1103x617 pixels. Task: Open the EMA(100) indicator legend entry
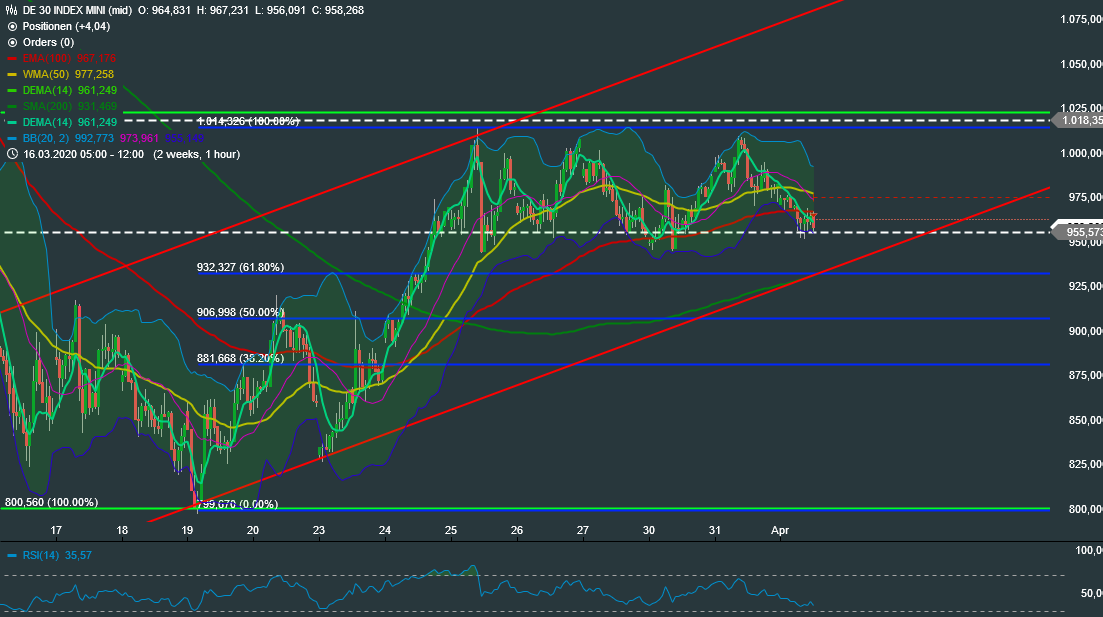click(69, 58)
